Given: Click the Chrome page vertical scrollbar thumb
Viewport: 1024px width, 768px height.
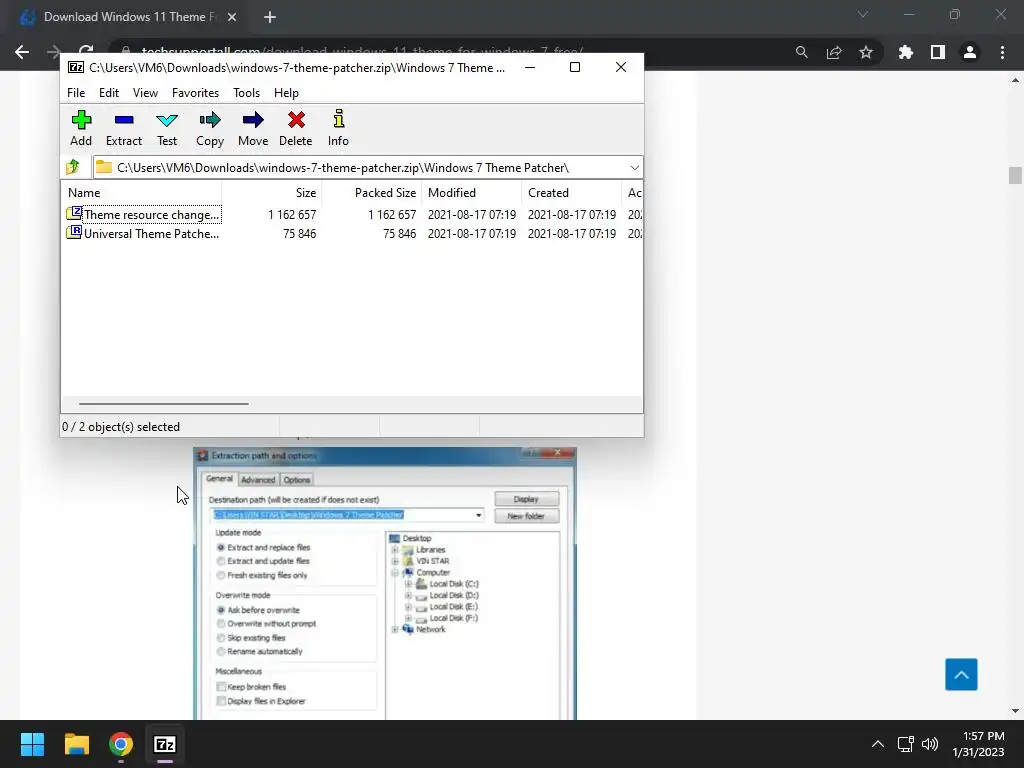Looking at the screenshot, I should point(1015,175).
